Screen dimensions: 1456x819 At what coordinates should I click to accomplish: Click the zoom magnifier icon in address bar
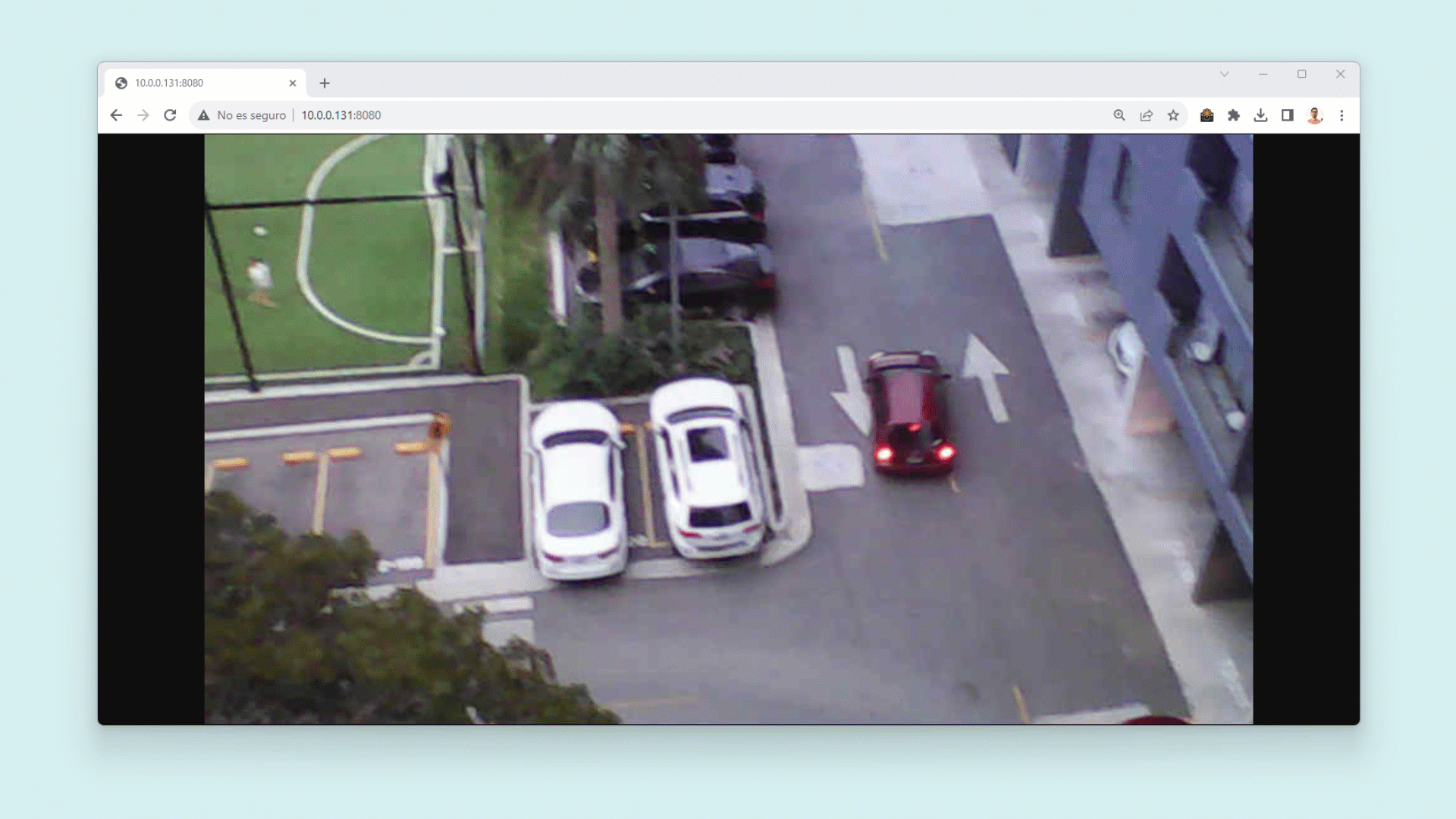pyautogui.click(x=1119, y=115)
